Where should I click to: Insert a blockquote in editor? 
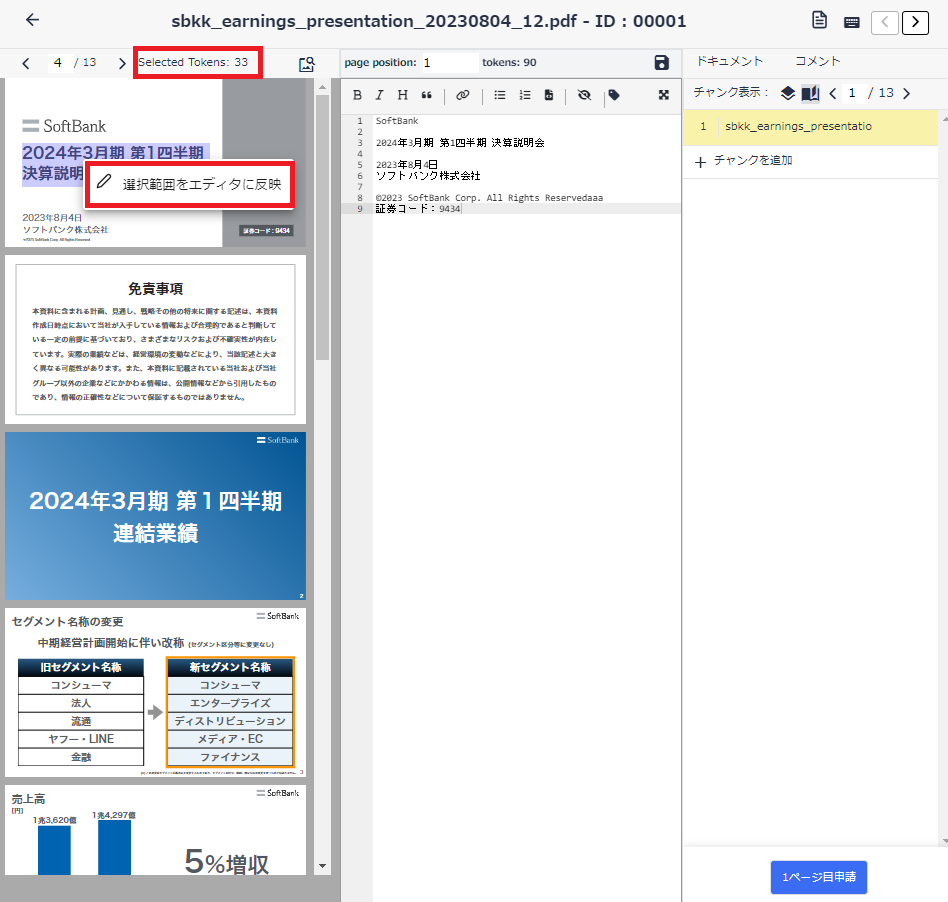pyautogui.click(x=426, y=95)
